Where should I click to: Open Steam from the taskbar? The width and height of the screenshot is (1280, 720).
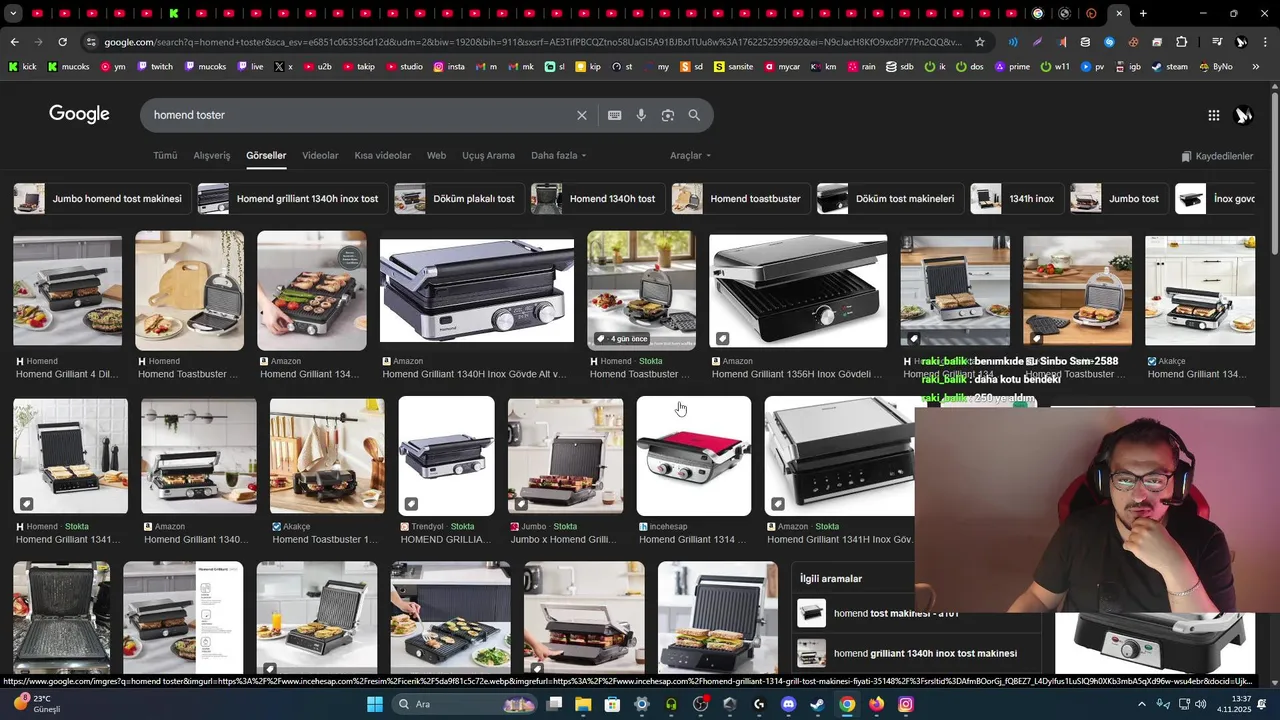point(817,704)
